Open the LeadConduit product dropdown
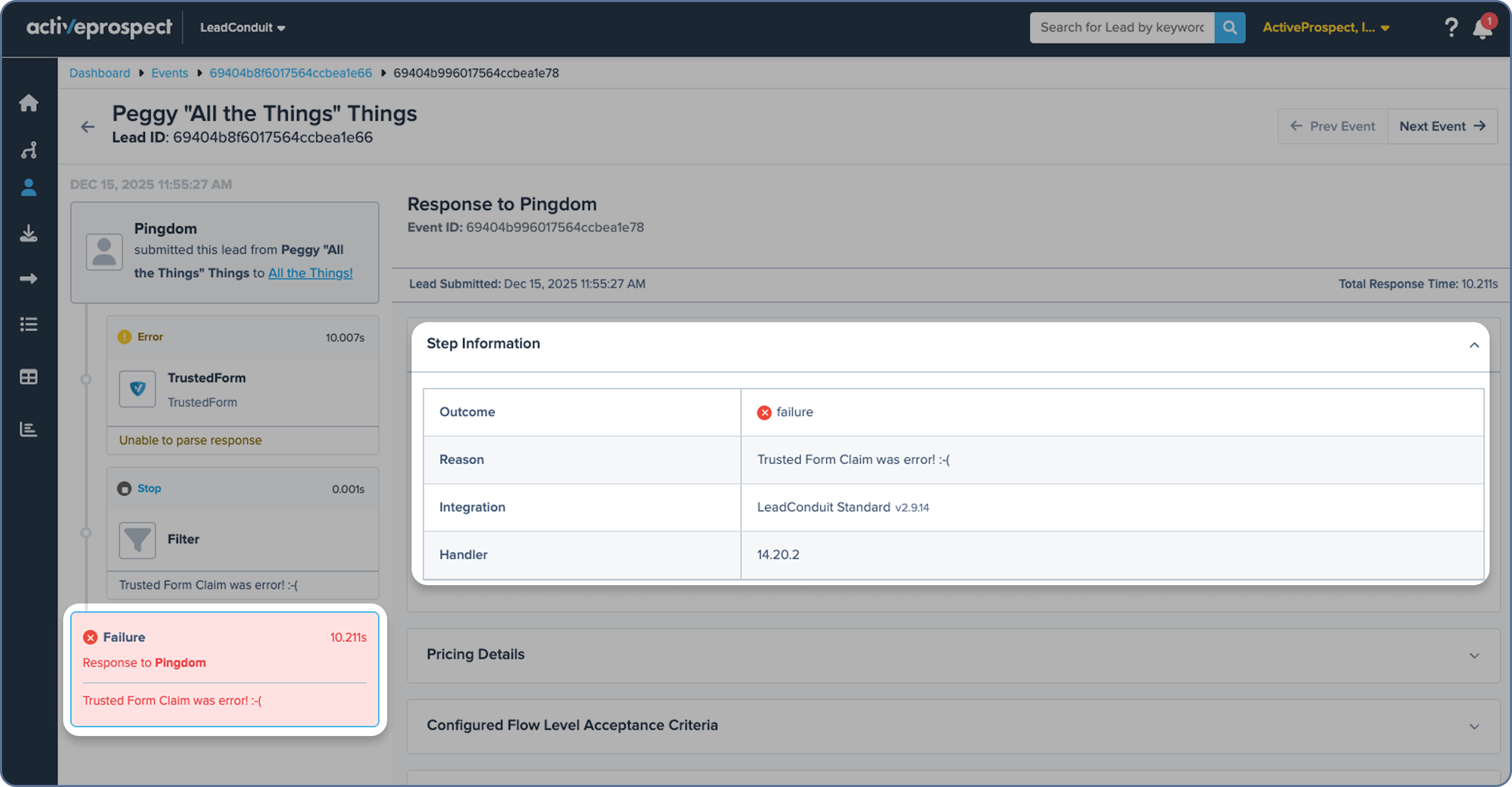The height and width of the screenshot is (787, 1512). pos(242,28)
